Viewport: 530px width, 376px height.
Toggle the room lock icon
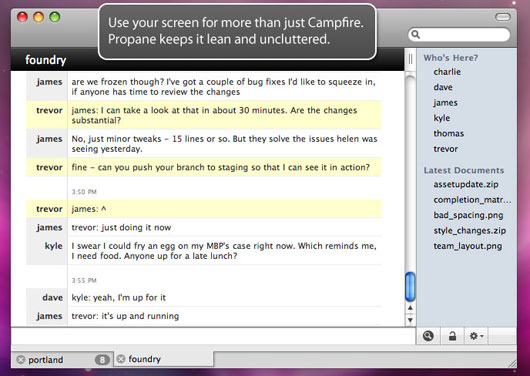(x=452, y=336)
